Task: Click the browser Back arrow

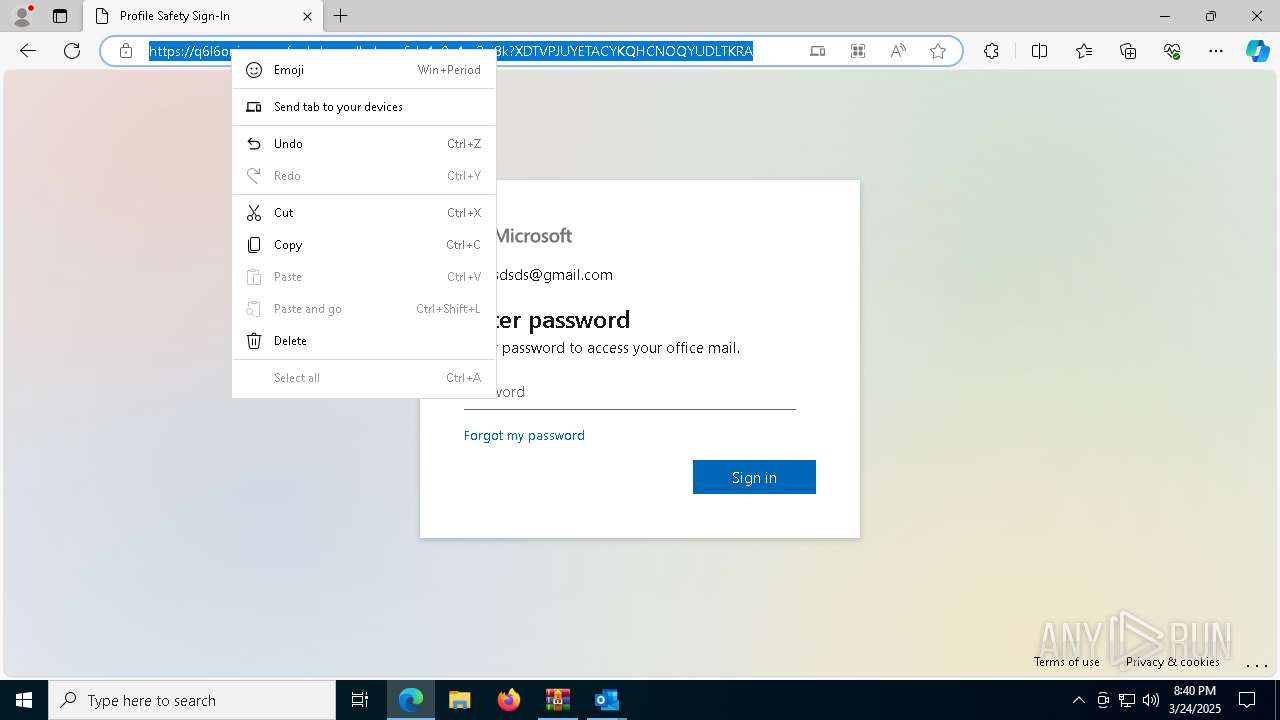Action: (28, 51)
